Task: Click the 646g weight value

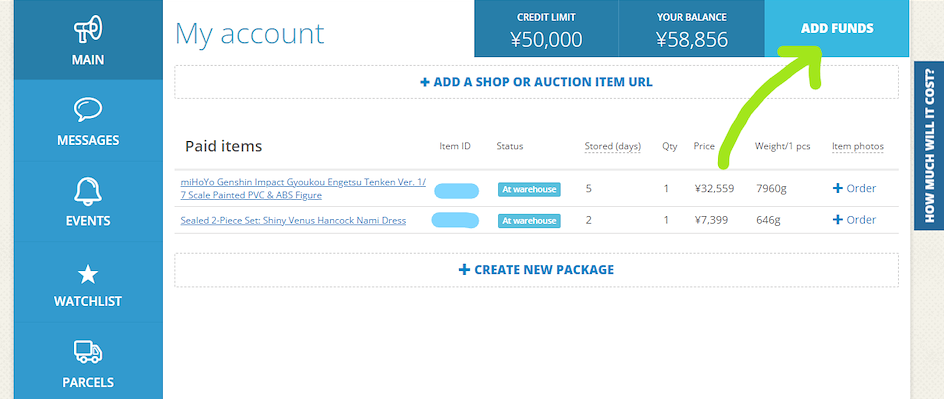Action: pyautogui.click(x=768, y=220)
